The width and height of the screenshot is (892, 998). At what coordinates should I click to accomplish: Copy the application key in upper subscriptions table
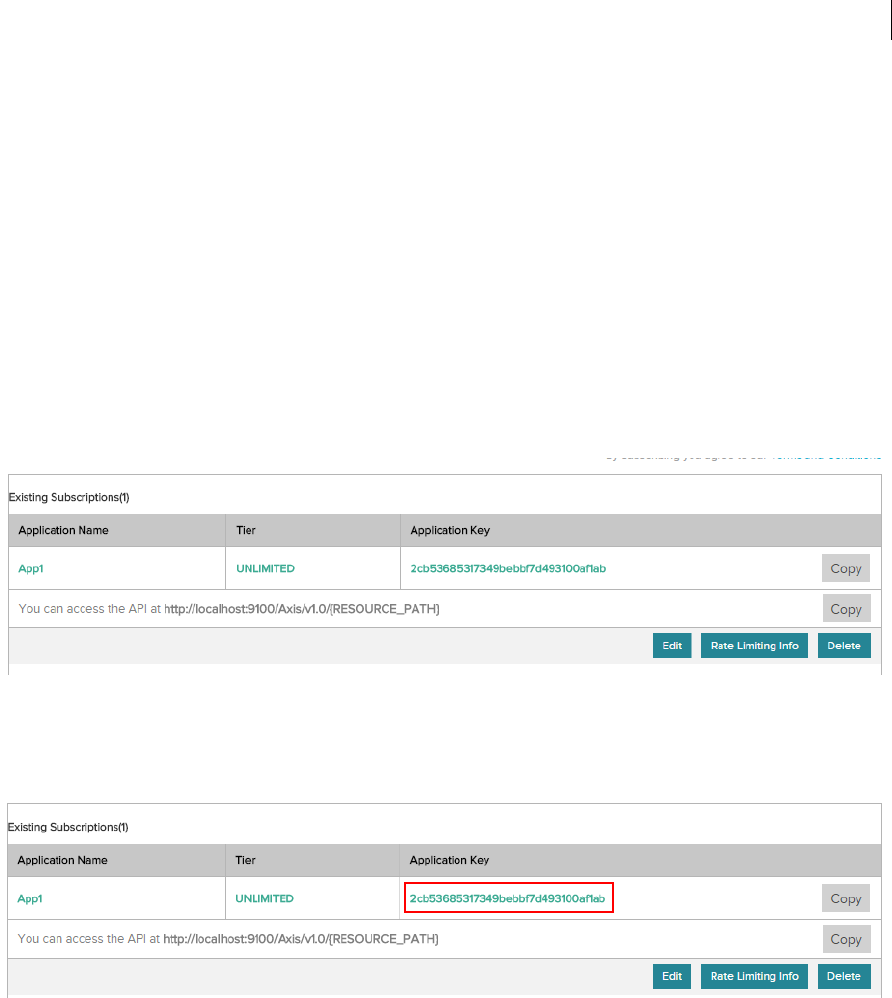[846, 568]
